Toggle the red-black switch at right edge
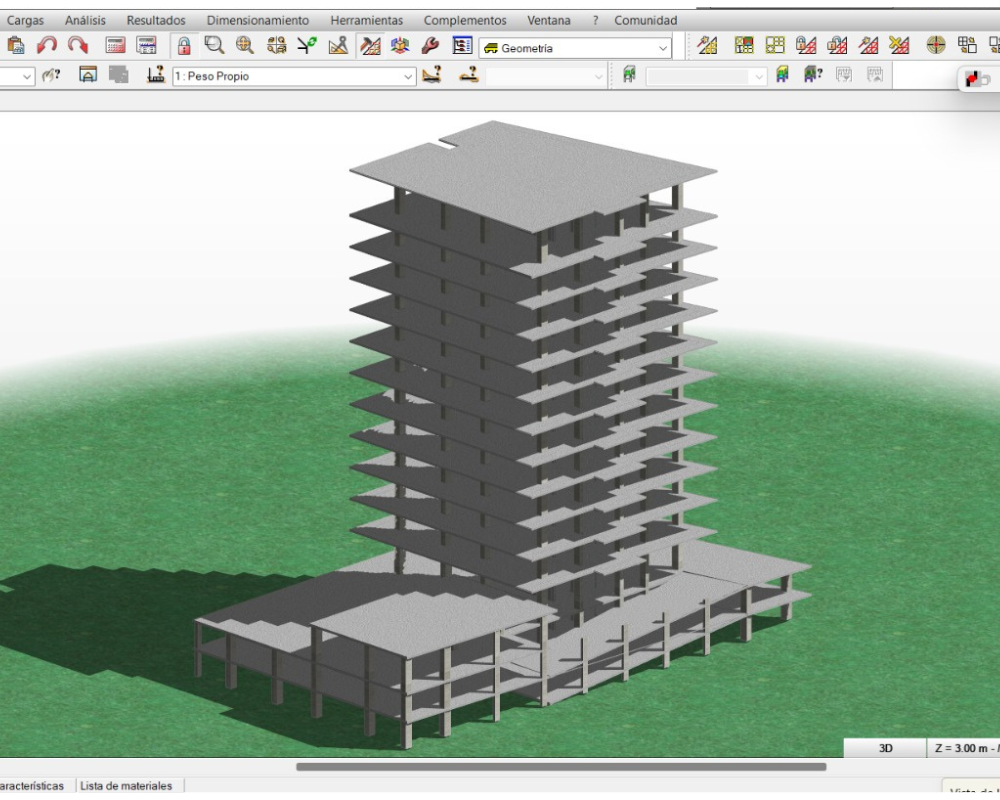 point(977,80)
